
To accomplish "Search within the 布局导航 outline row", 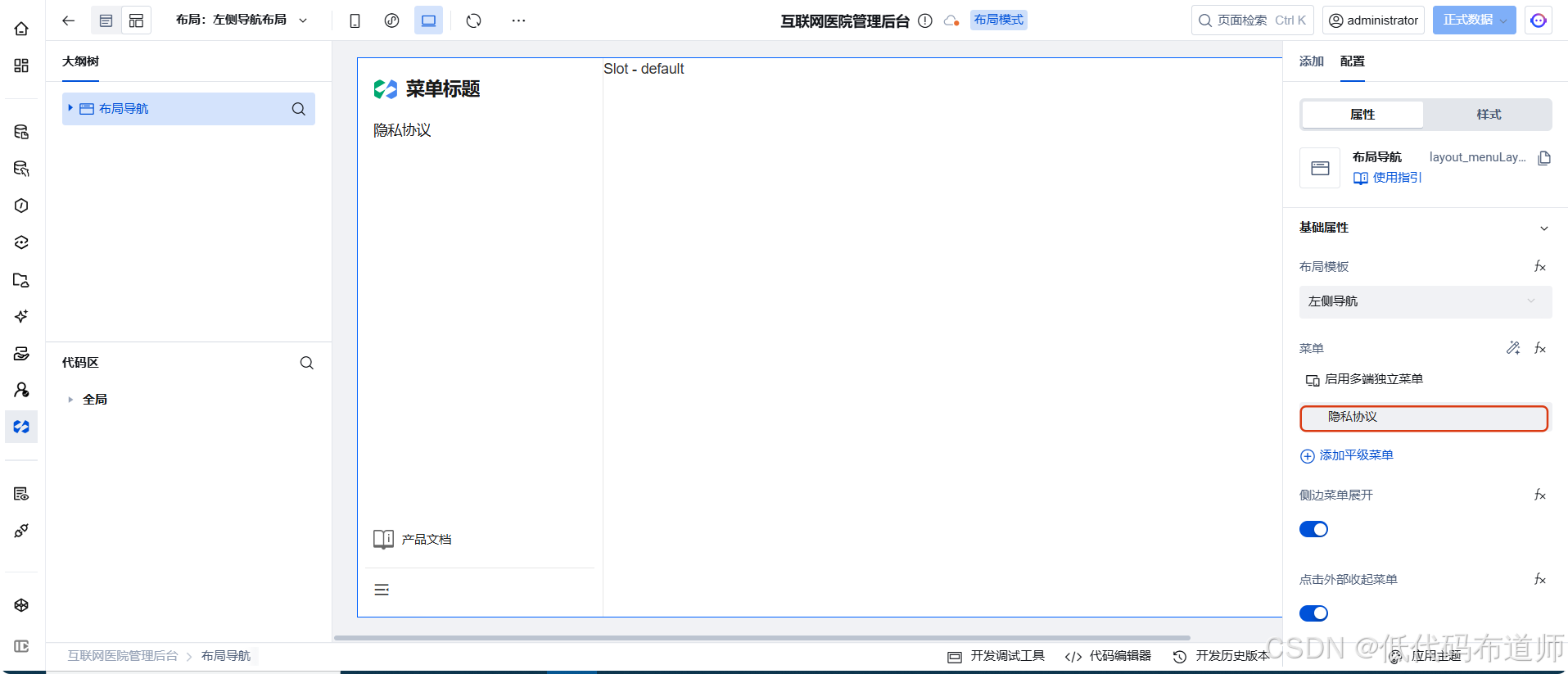I will 298,109.
